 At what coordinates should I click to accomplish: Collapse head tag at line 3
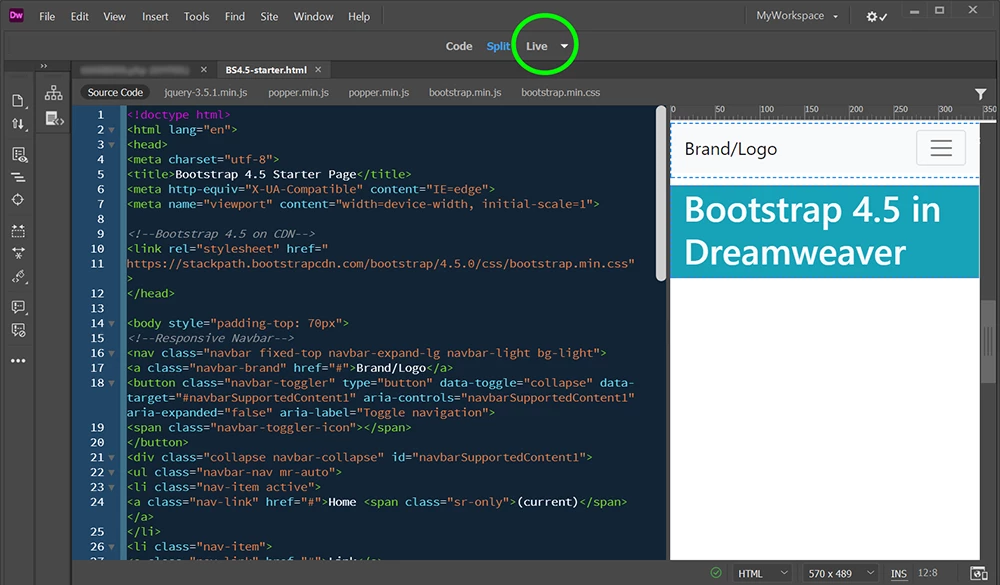tap(112, 145)
